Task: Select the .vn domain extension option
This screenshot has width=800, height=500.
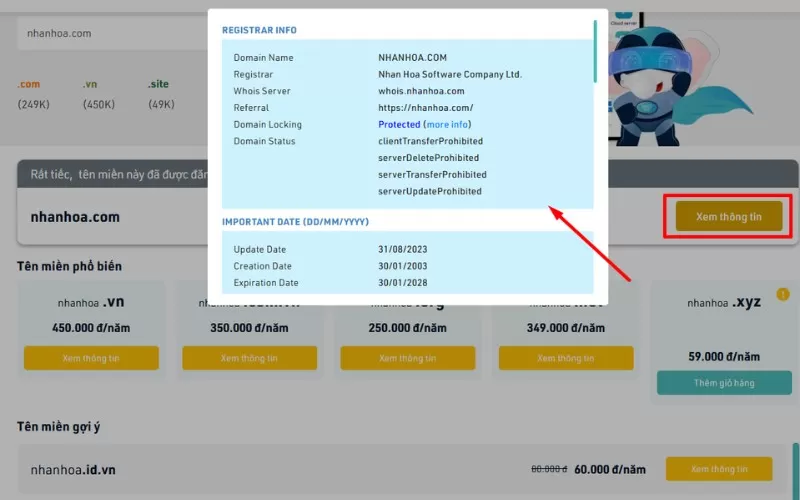Action: (x=90, y=84)
